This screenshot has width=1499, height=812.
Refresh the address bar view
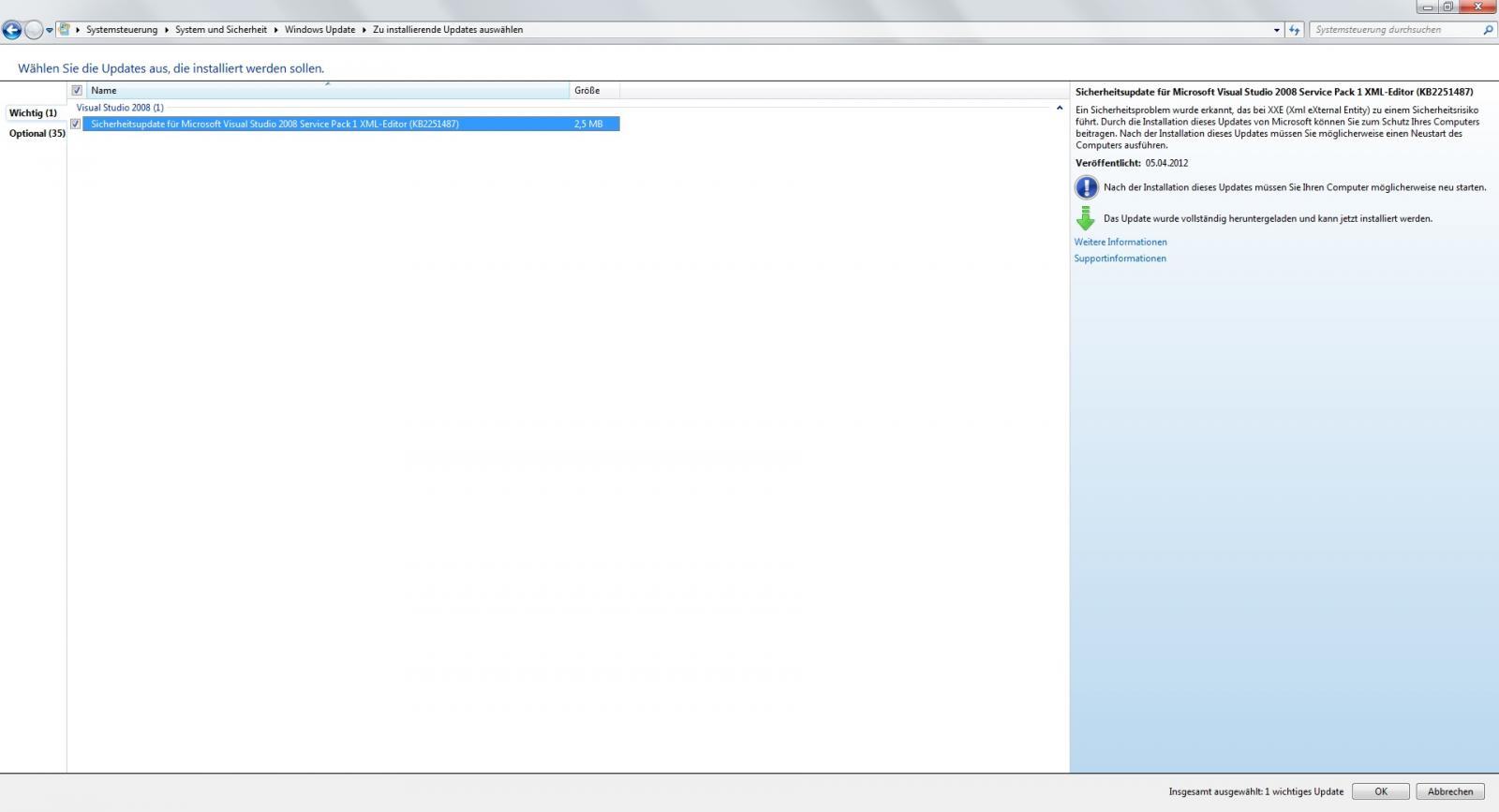(1295, 30)
